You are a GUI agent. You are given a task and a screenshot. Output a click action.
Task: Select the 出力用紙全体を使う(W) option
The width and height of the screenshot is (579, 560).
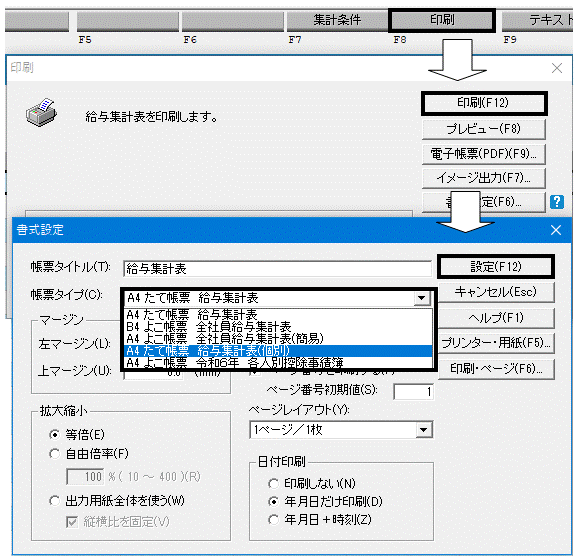[54, 501]
